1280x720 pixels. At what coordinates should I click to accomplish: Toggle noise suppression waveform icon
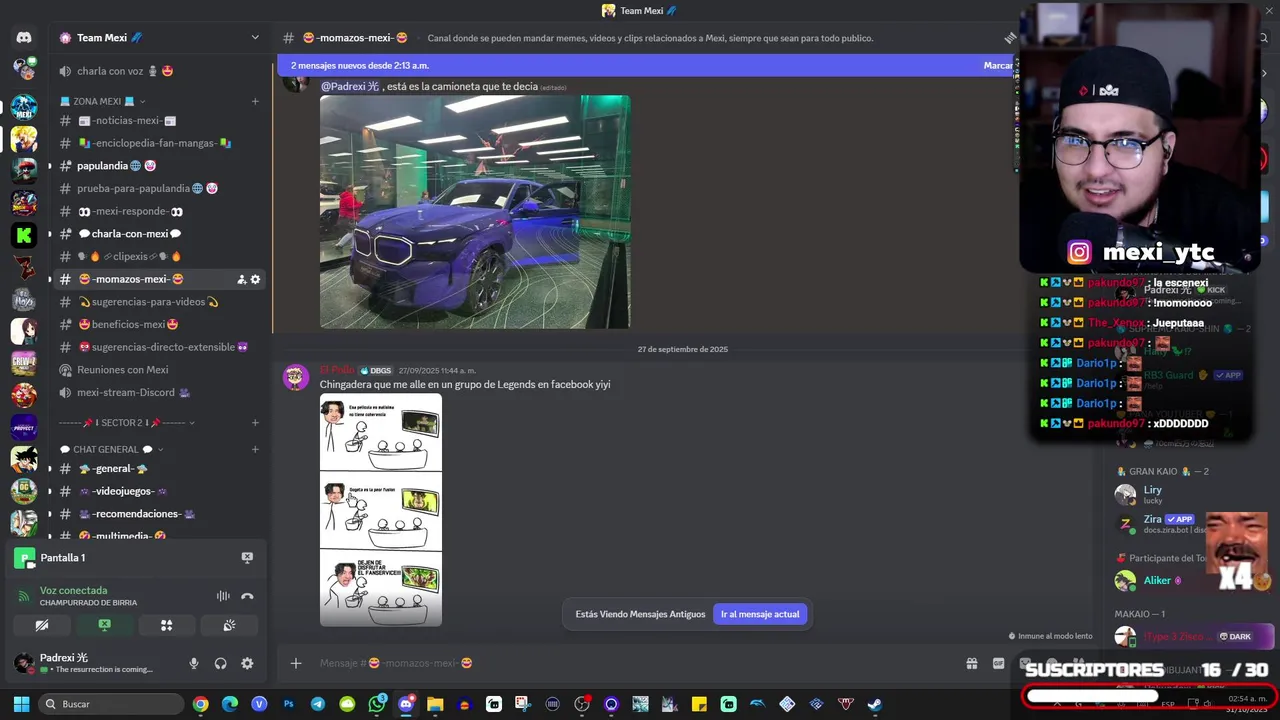point(223,596)
